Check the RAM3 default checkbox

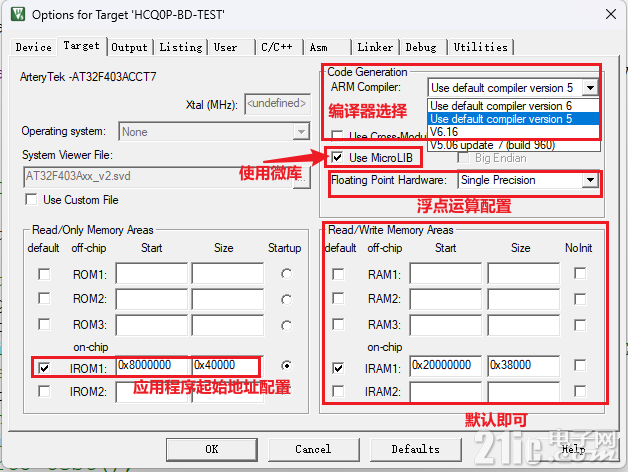point(338,324)
